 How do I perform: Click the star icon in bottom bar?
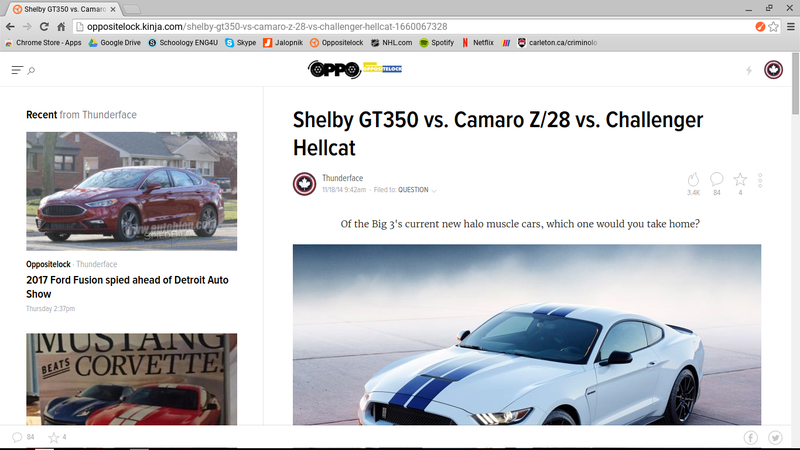tap(54, 437)
